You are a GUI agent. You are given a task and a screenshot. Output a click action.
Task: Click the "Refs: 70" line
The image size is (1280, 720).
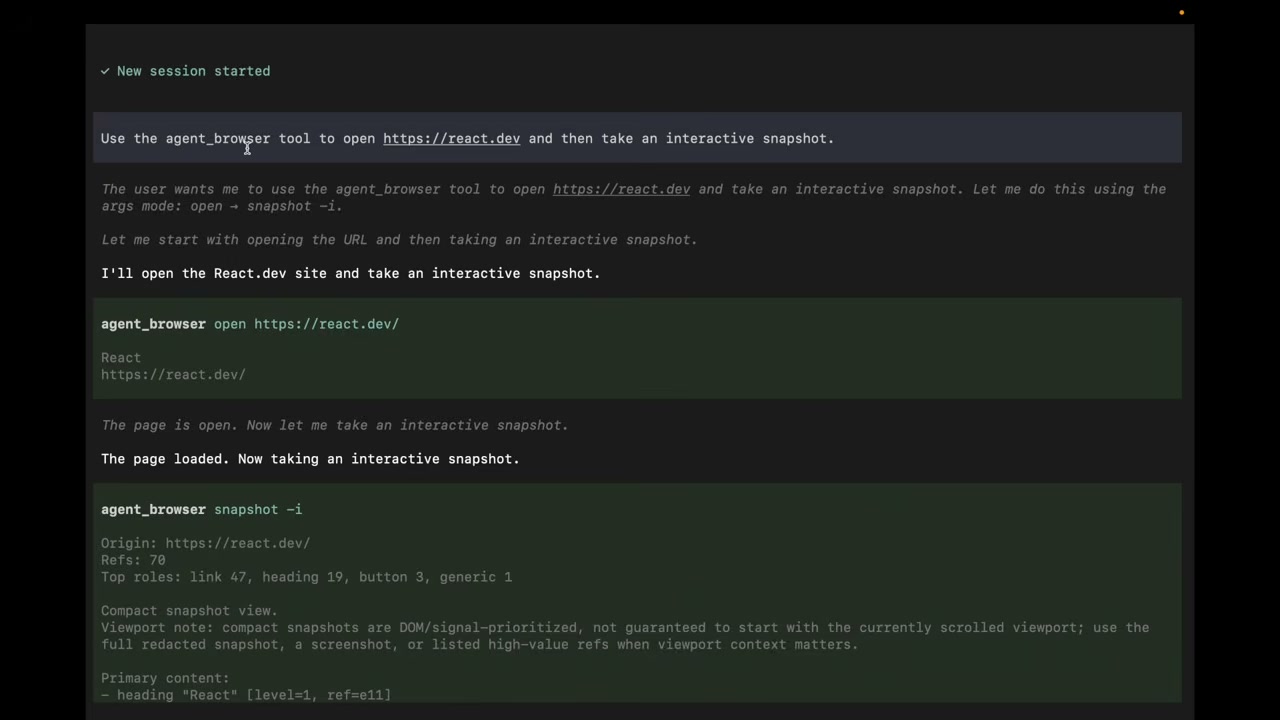pyautogui.click(x=133, y=560)
